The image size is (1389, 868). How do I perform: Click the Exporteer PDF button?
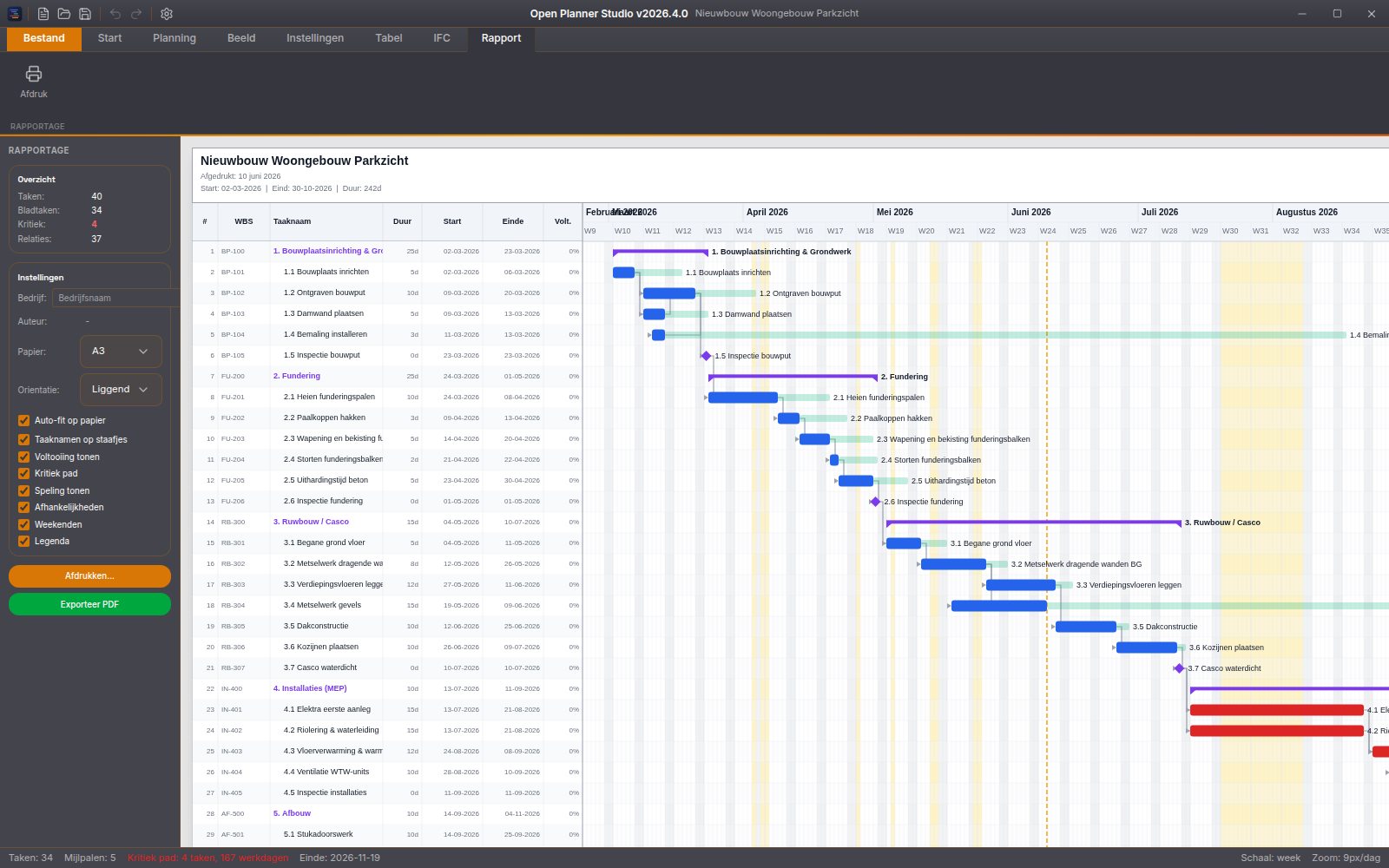(89, 604)
